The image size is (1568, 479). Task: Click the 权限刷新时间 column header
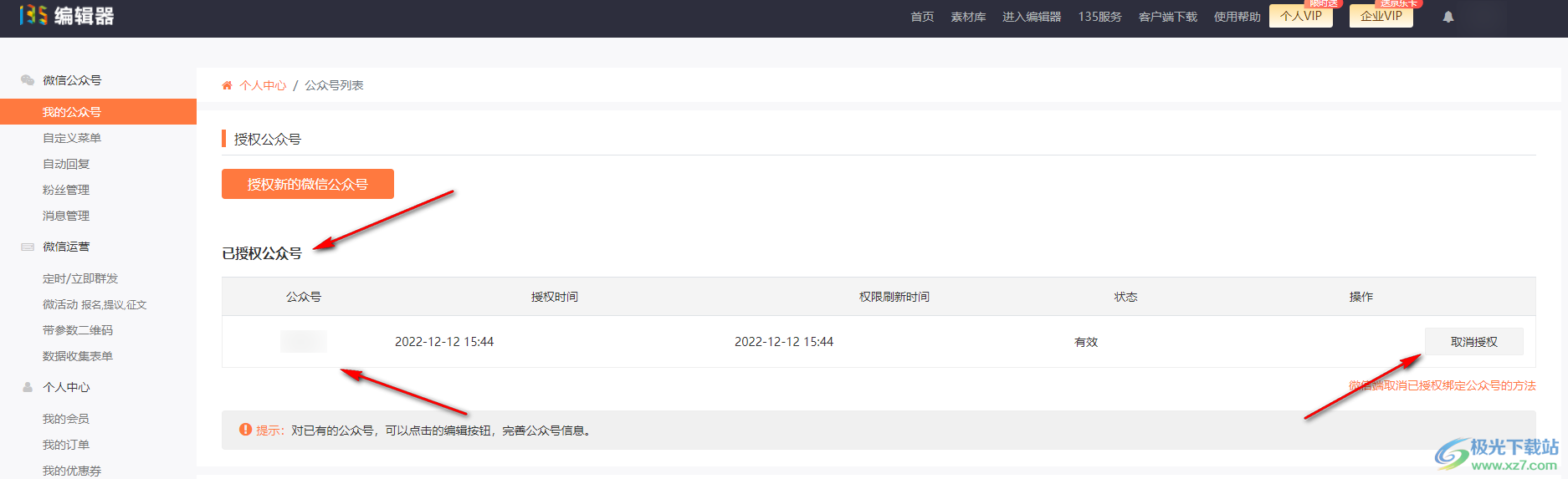tap(894, 297)
